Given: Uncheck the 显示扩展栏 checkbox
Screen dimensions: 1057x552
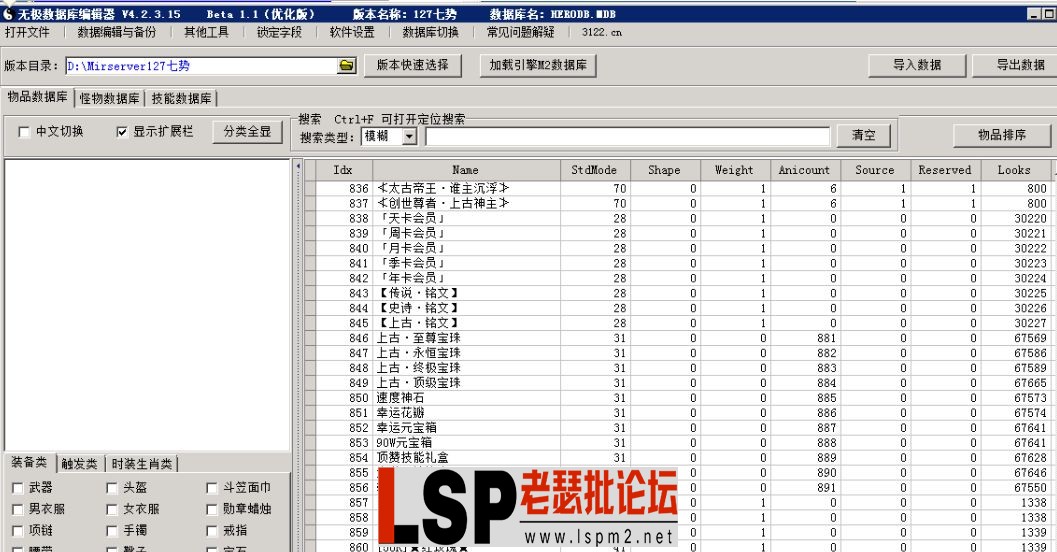Looking at the screenshot, I should [x=121, y=132].
